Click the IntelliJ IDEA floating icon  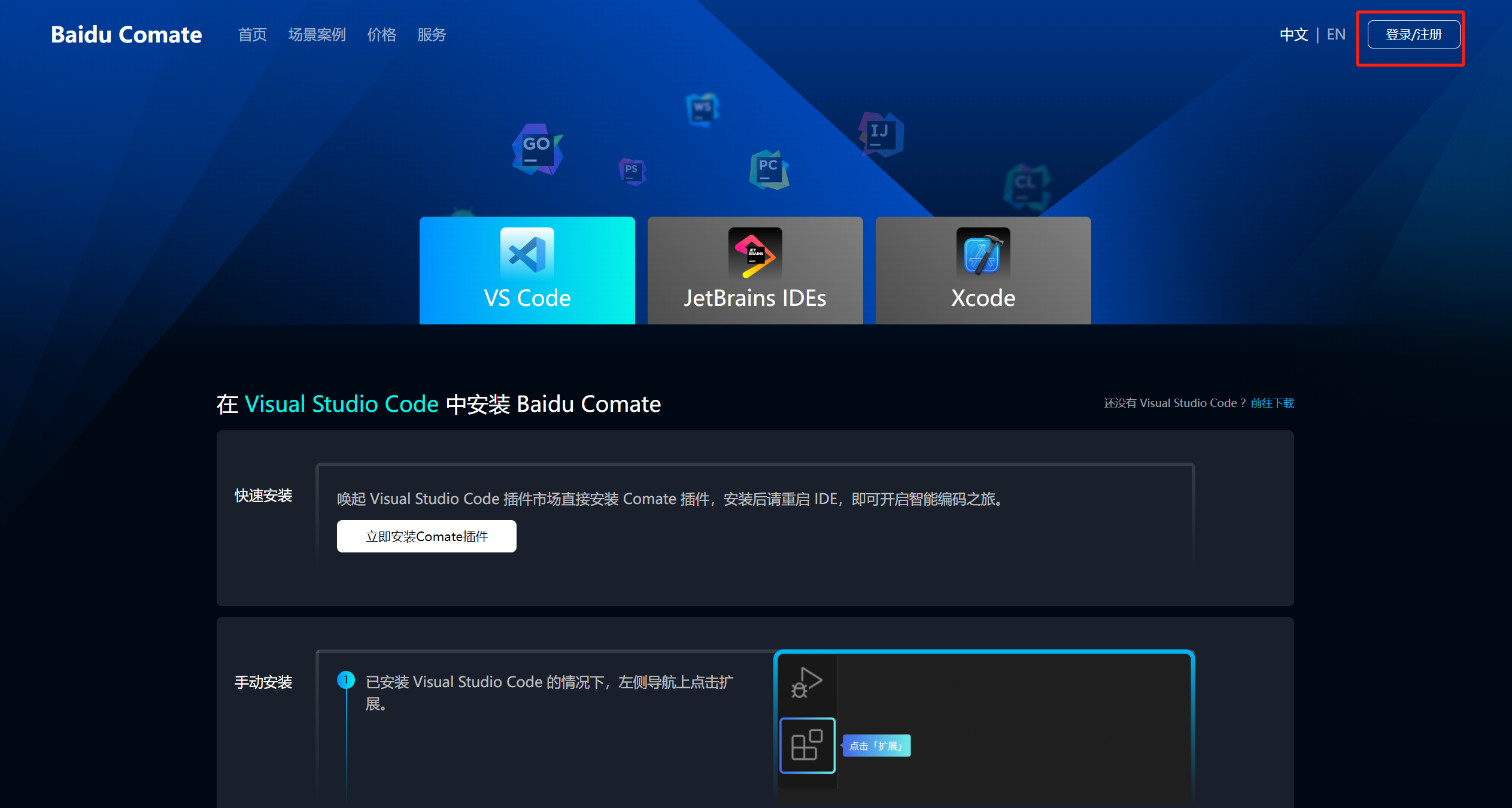coord(881,134)
